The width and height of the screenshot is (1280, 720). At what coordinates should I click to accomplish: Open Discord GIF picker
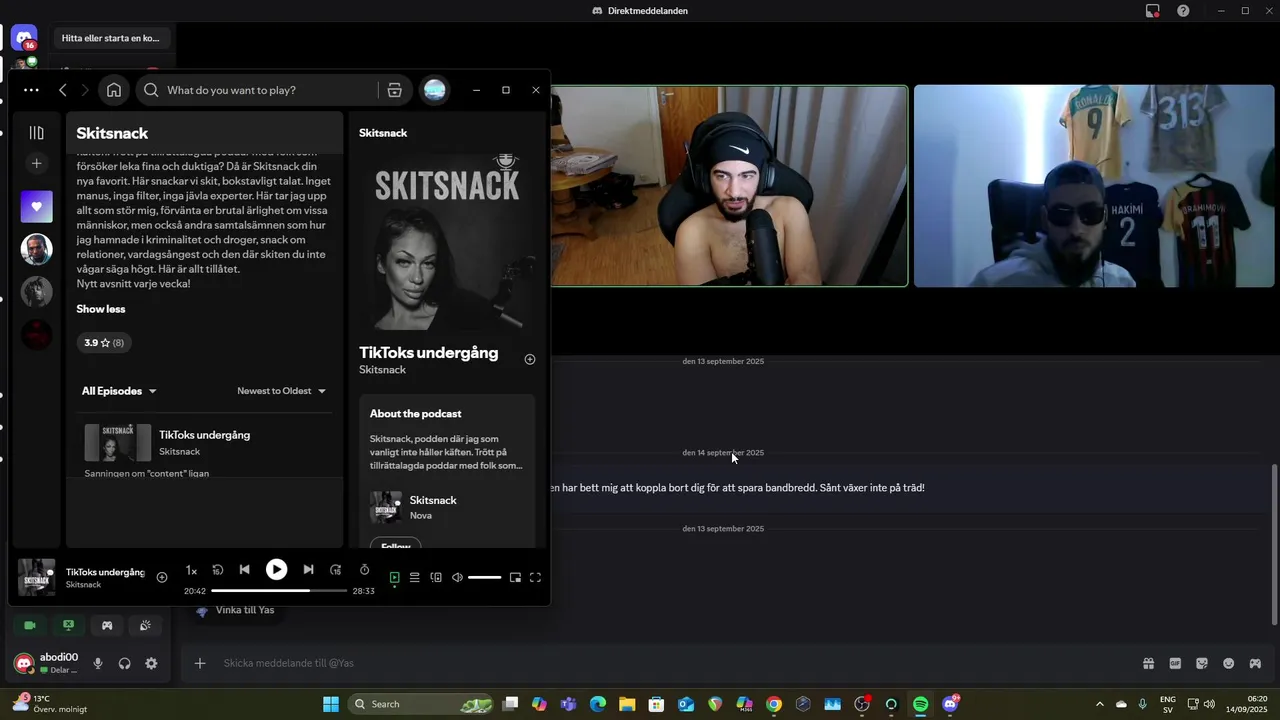[1175, 663]
